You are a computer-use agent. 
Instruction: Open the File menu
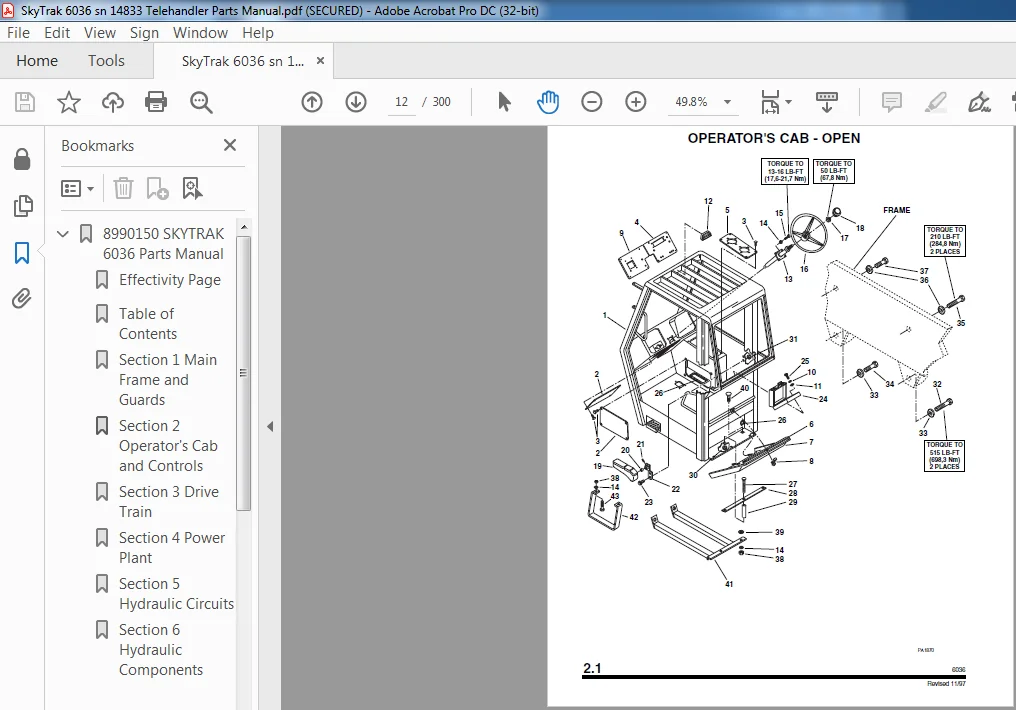[18, 32]
